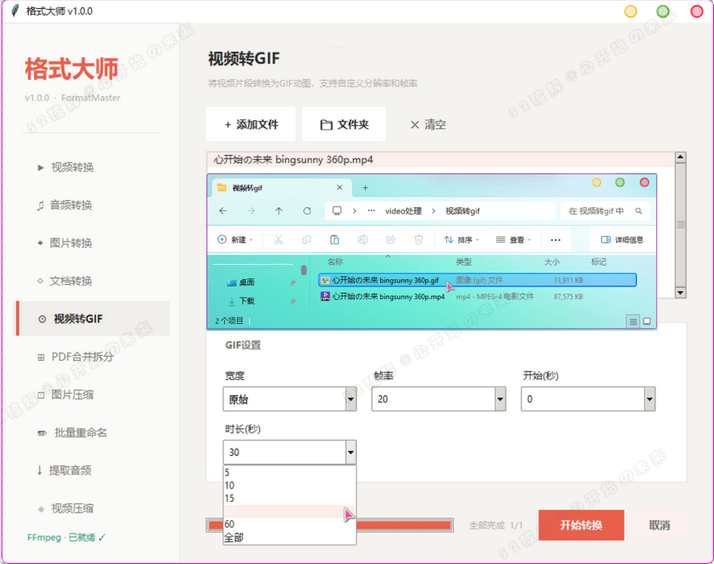Select the 心开始の未来 bingsunny 360p.mp4 list entry

(440, 160)
